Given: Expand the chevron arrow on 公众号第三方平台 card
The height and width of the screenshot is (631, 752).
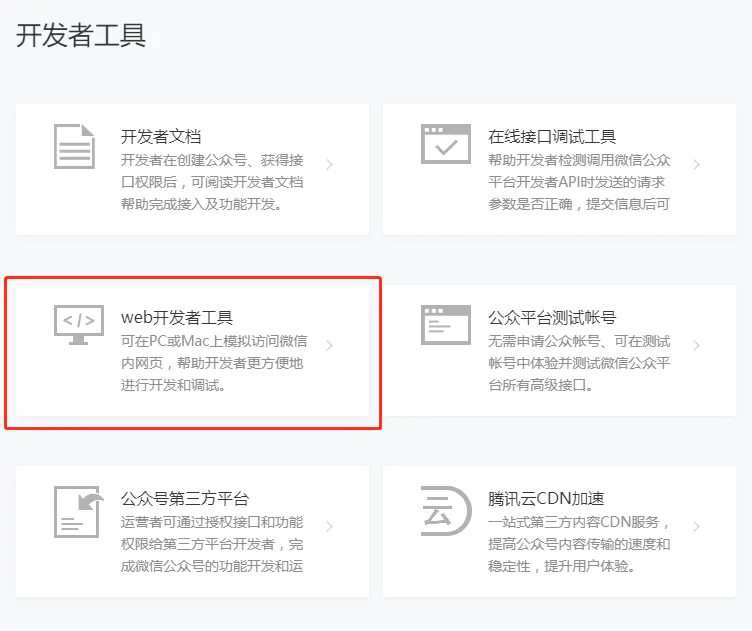Looking at the screenshot, I should 329,526.
